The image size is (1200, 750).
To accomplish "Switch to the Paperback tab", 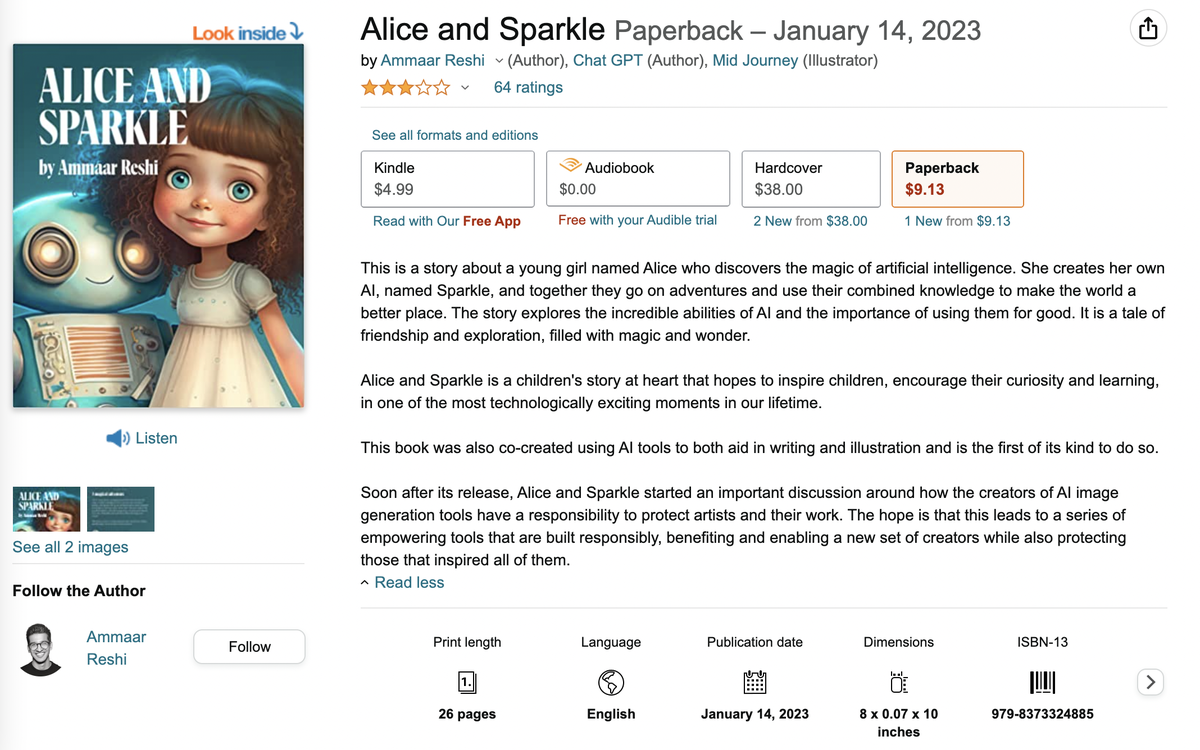I will pyautogui.click(x=957, y=178).
